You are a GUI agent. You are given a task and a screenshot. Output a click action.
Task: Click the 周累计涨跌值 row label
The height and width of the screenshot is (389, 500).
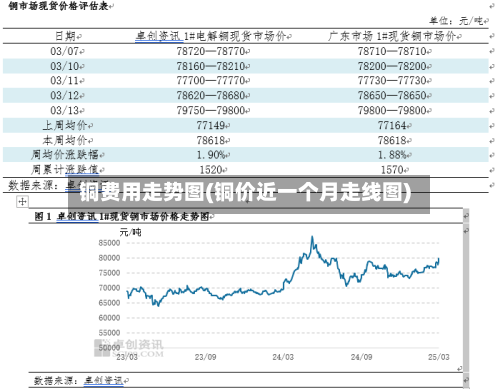point(65,170)
